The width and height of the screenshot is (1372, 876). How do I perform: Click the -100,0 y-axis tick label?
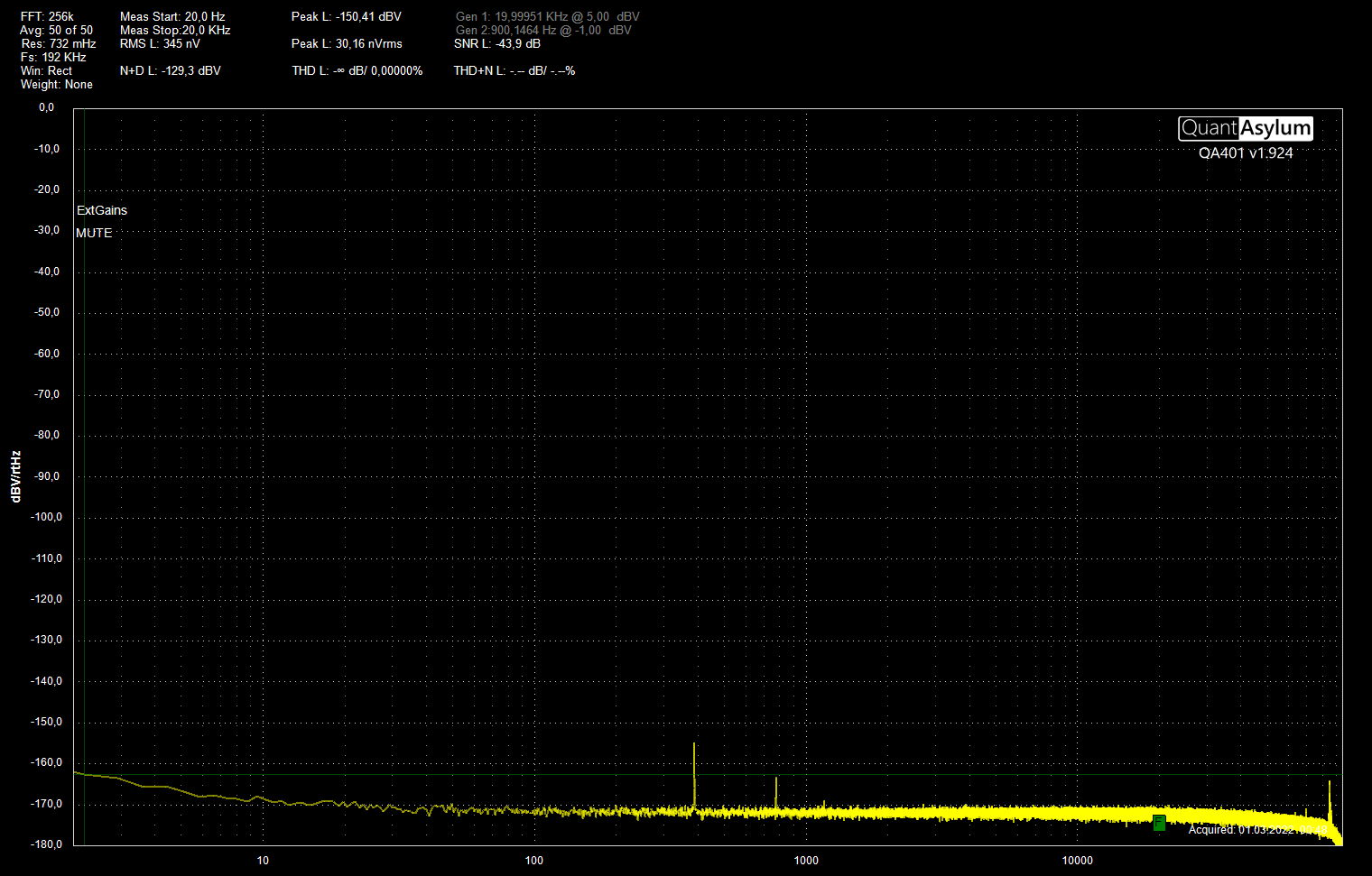click(47, 517)
